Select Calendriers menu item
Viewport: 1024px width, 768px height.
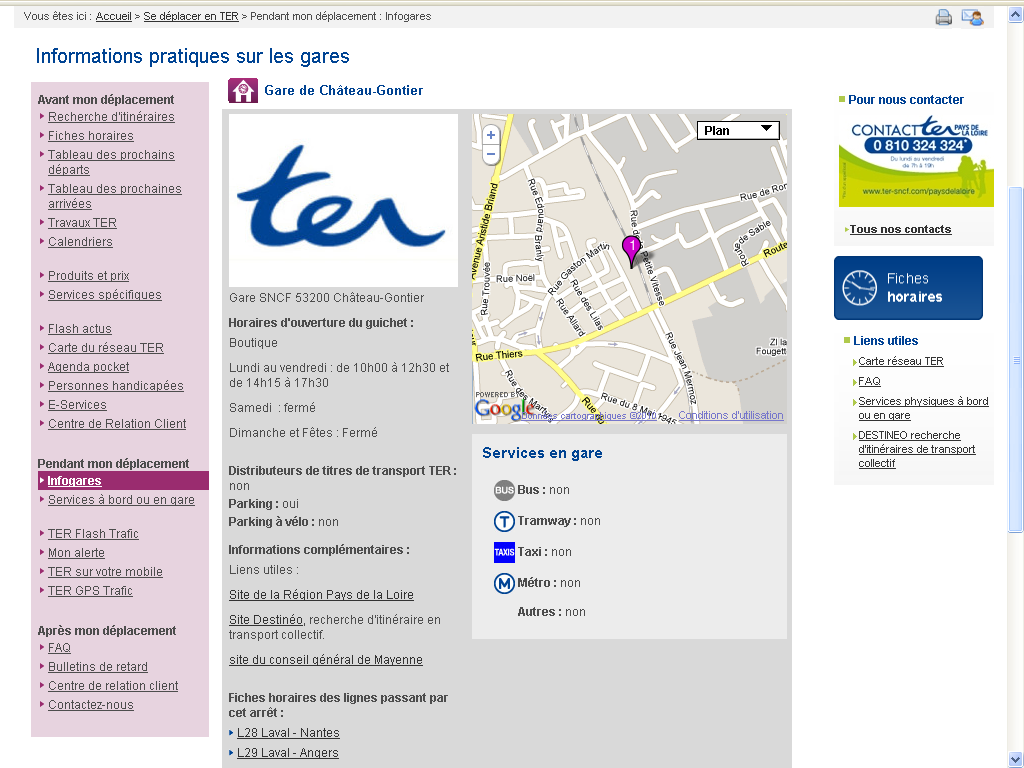point(80,242)
